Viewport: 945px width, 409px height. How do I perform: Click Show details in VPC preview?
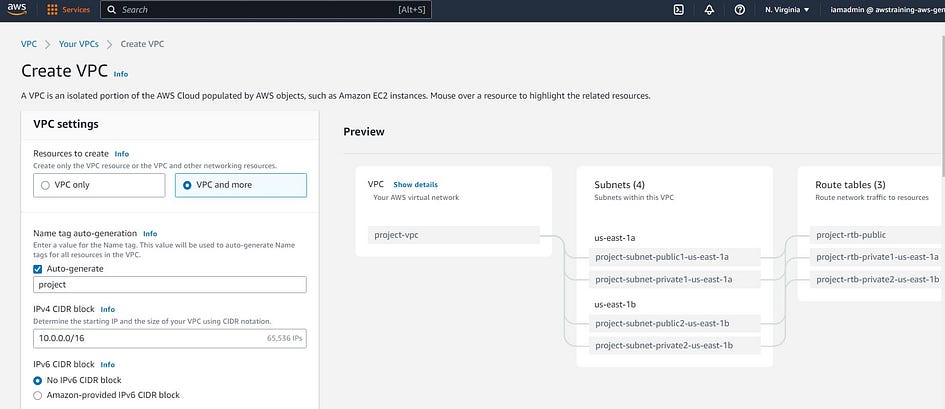(415, 184)
